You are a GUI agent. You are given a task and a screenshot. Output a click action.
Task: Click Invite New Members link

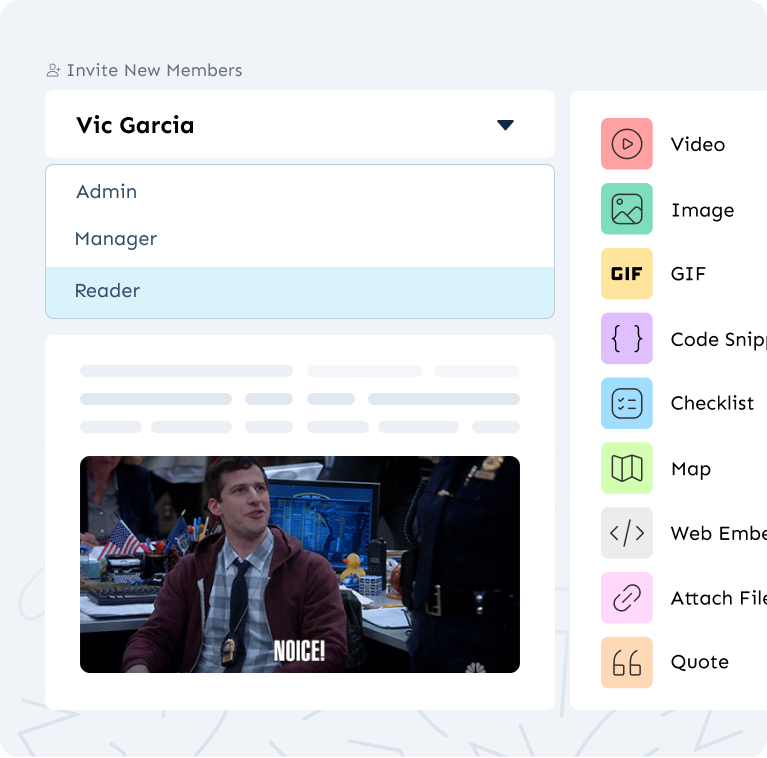(x=154, y=71)
